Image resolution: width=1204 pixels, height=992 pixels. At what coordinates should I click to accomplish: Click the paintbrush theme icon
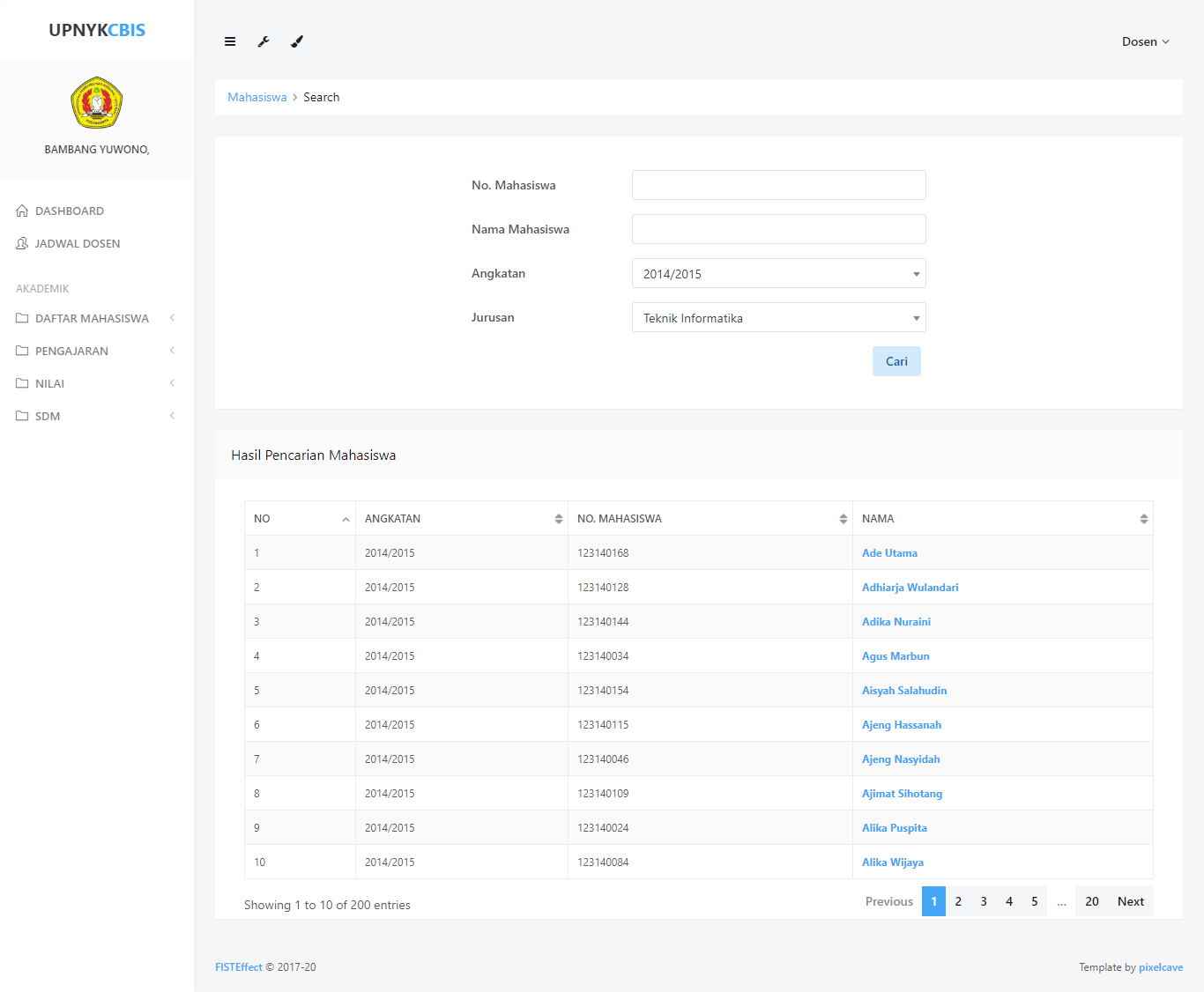(x=297, y=41)
